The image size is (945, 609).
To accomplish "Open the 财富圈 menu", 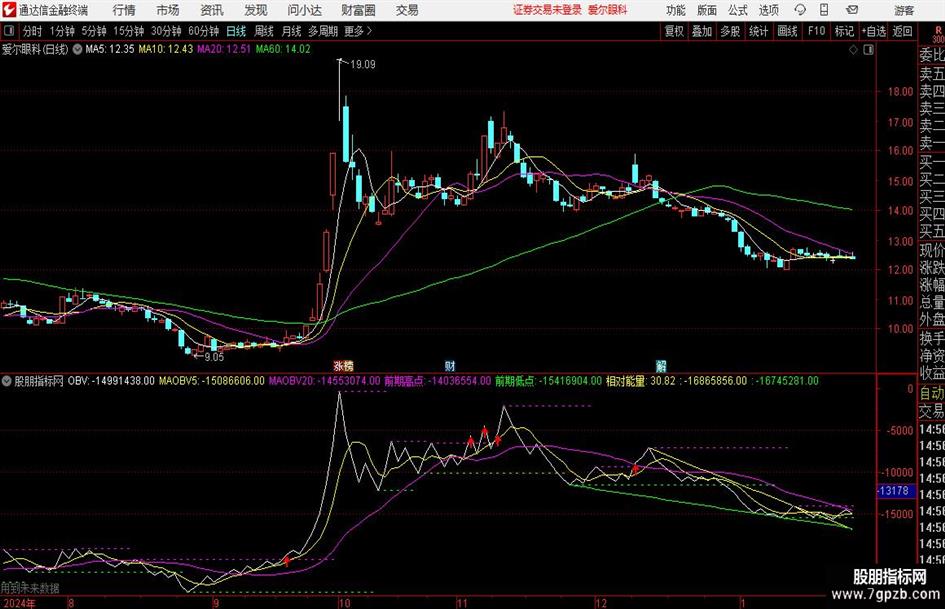I will (358, 10).
